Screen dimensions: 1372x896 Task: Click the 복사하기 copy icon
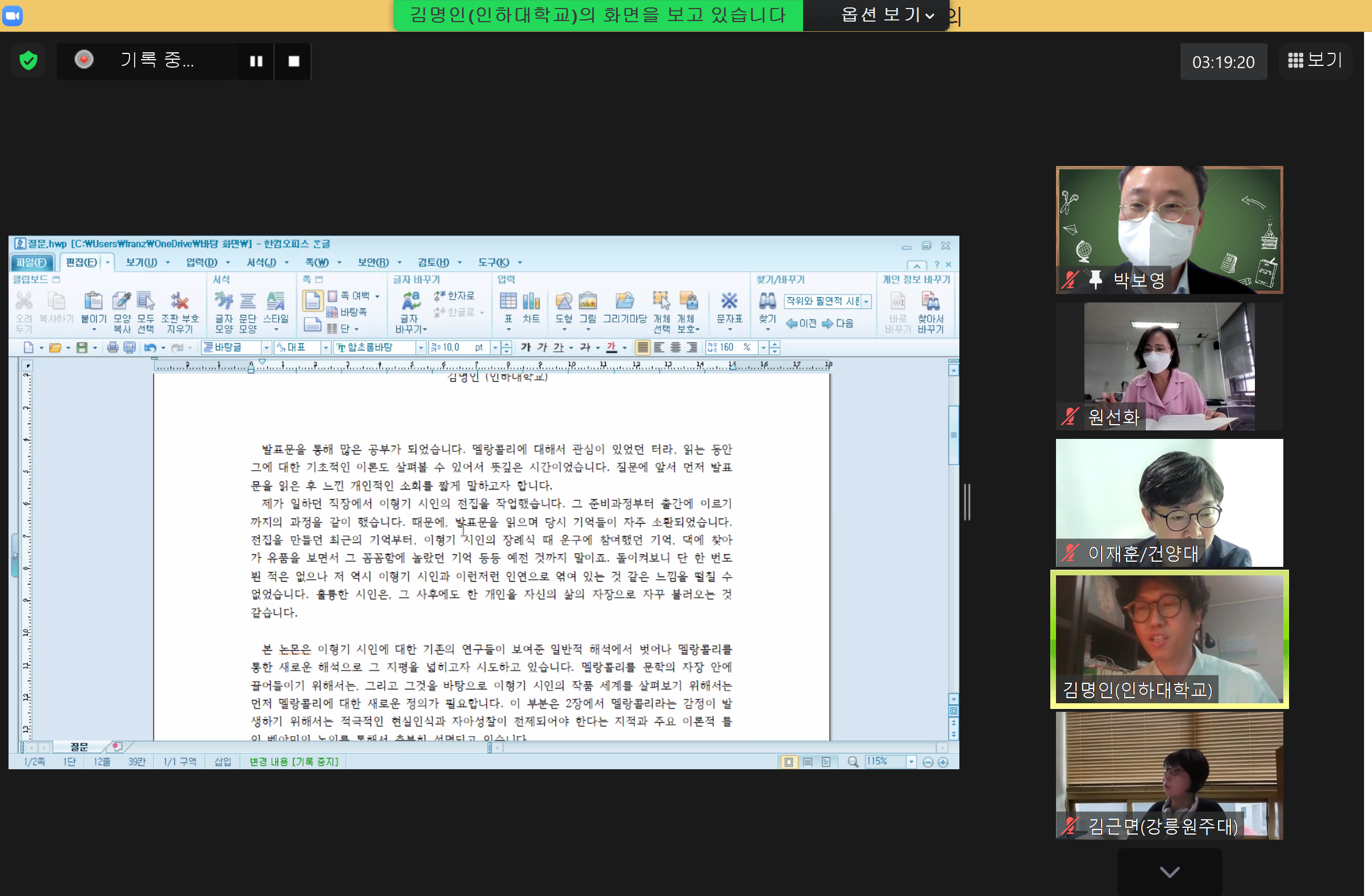coord(56,308)
